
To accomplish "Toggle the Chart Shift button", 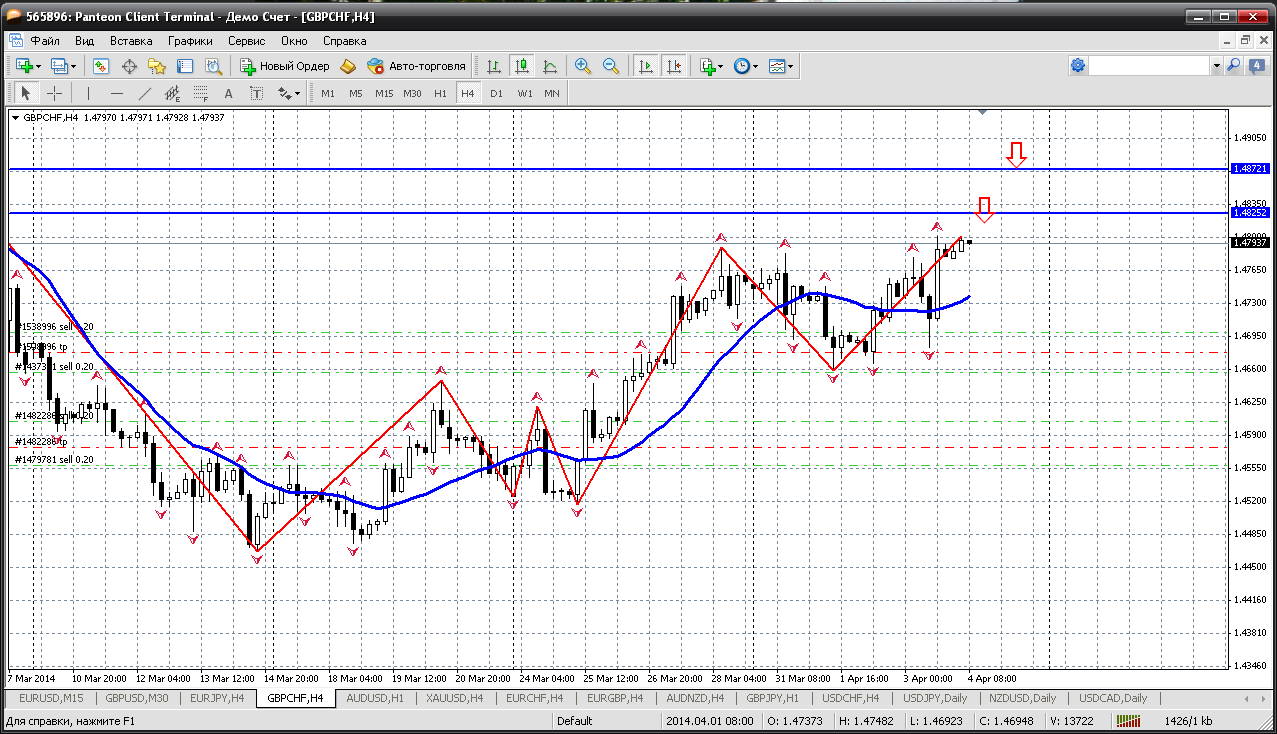I will pos(674,66).
